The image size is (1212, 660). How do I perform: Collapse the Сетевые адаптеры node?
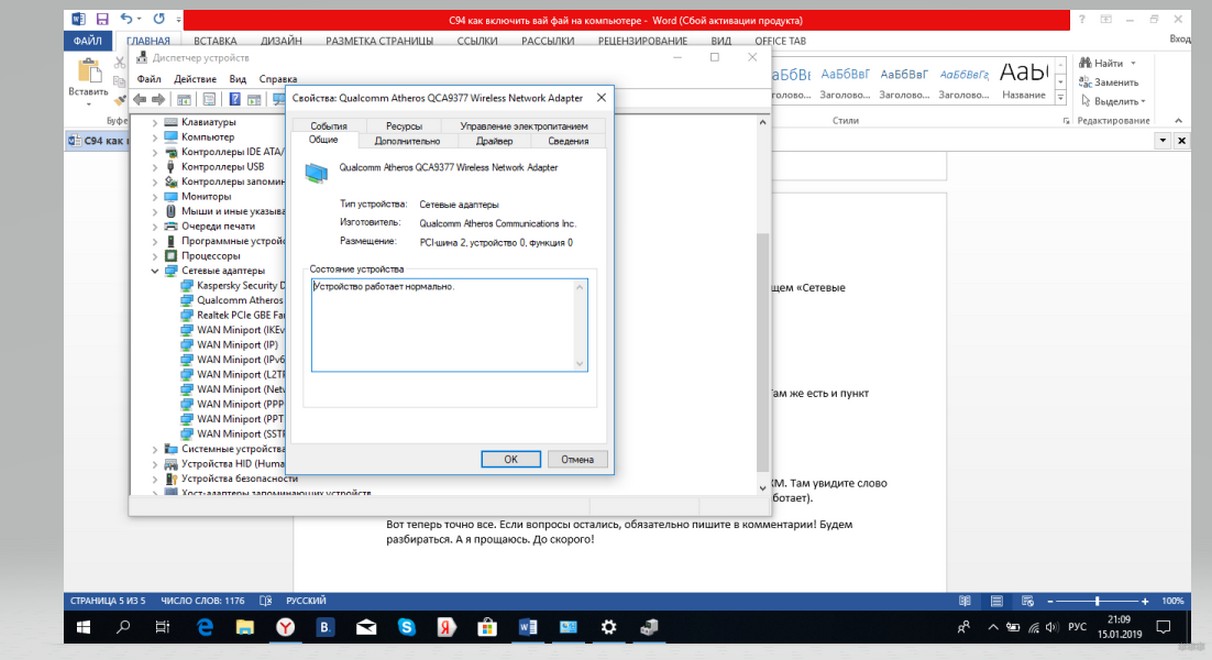coord(155,271)
